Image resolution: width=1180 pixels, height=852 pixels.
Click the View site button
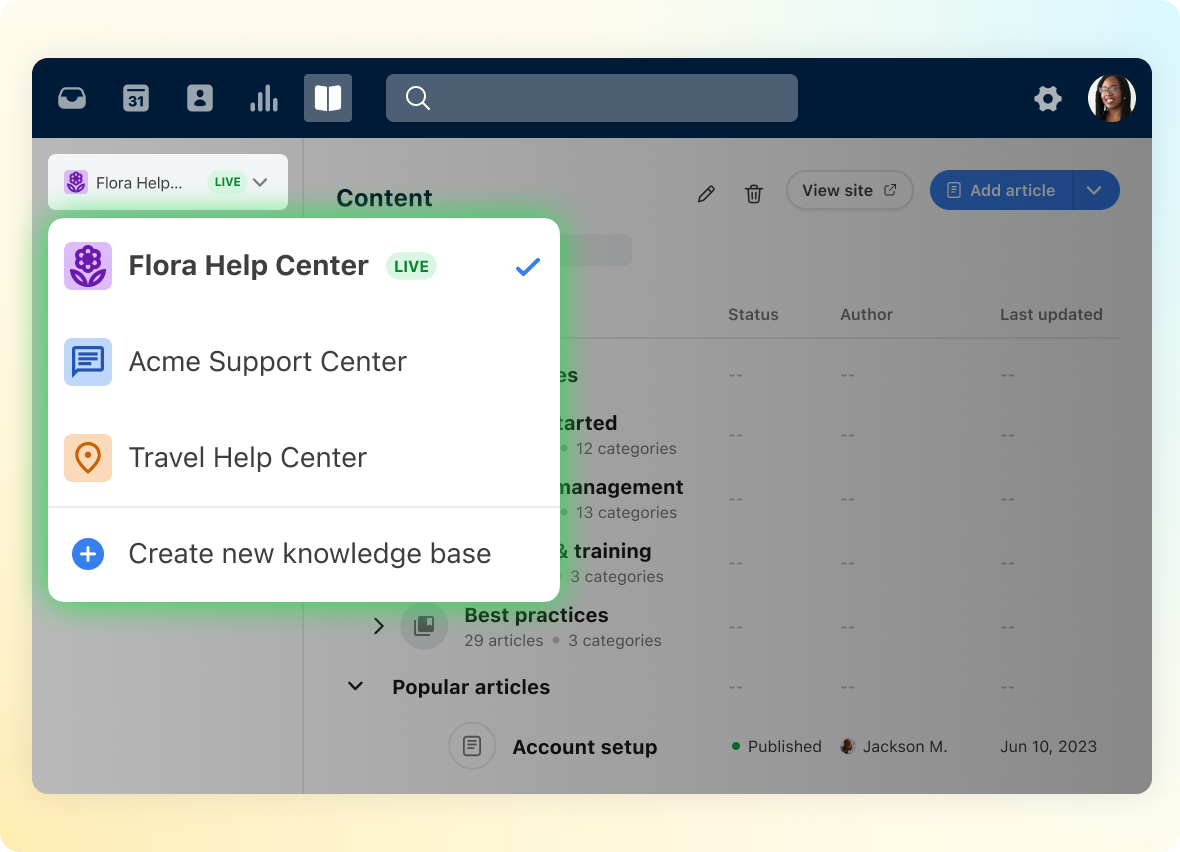click(x=849, y=190)
